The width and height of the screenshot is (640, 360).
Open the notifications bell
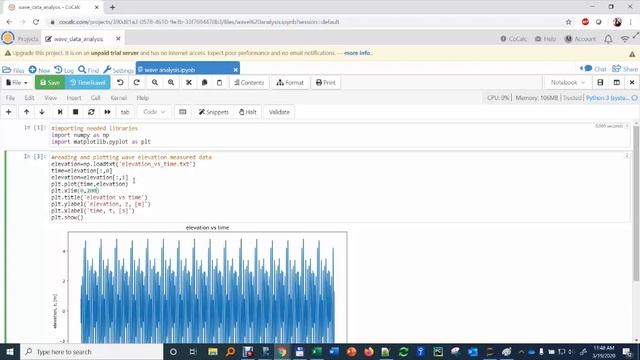(x=608, y=39)
